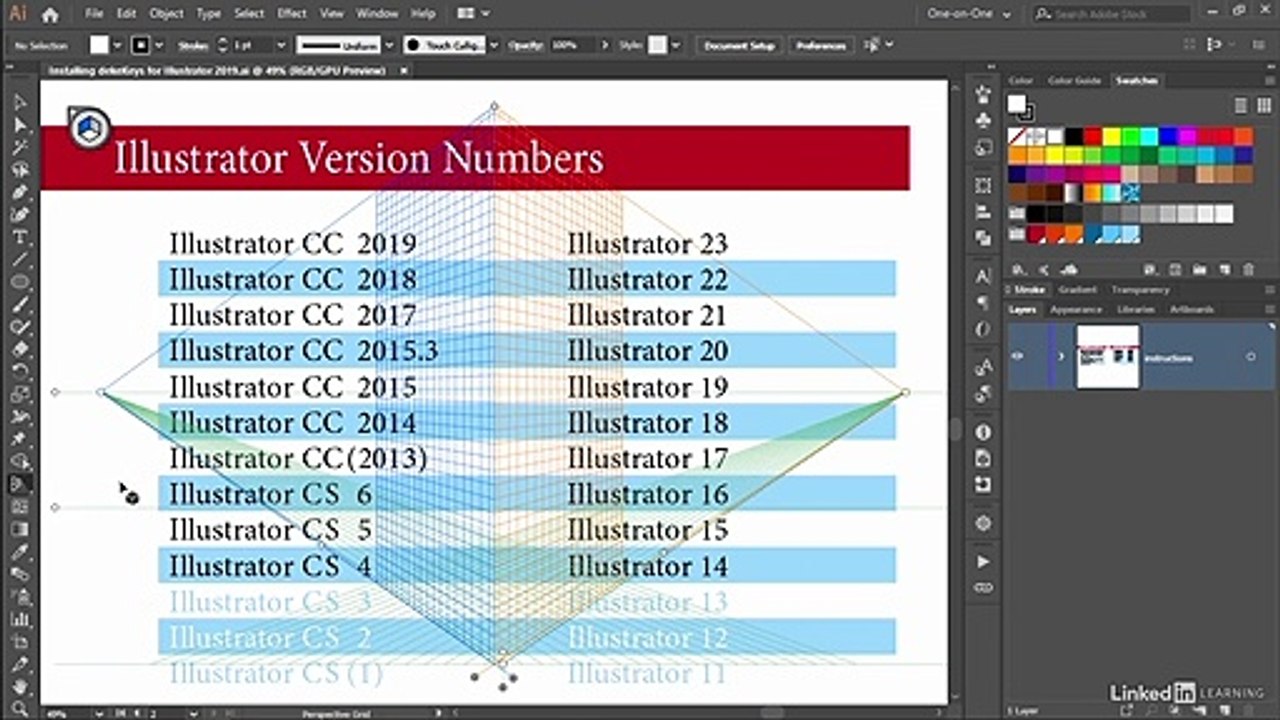Hide the Instructions layer with eye icon
This screenshot has width=1280, height=720.
coord(1017,356)
